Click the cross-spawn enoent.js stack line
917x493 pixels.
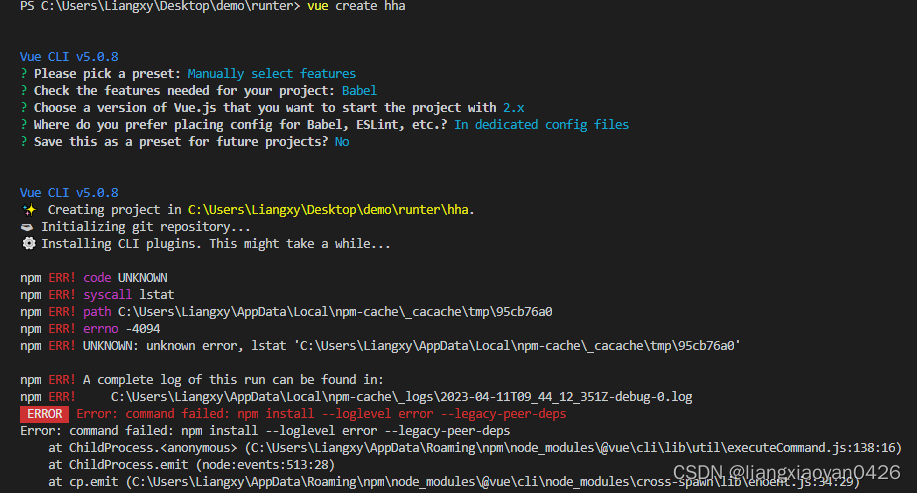(x=454, y=482)
